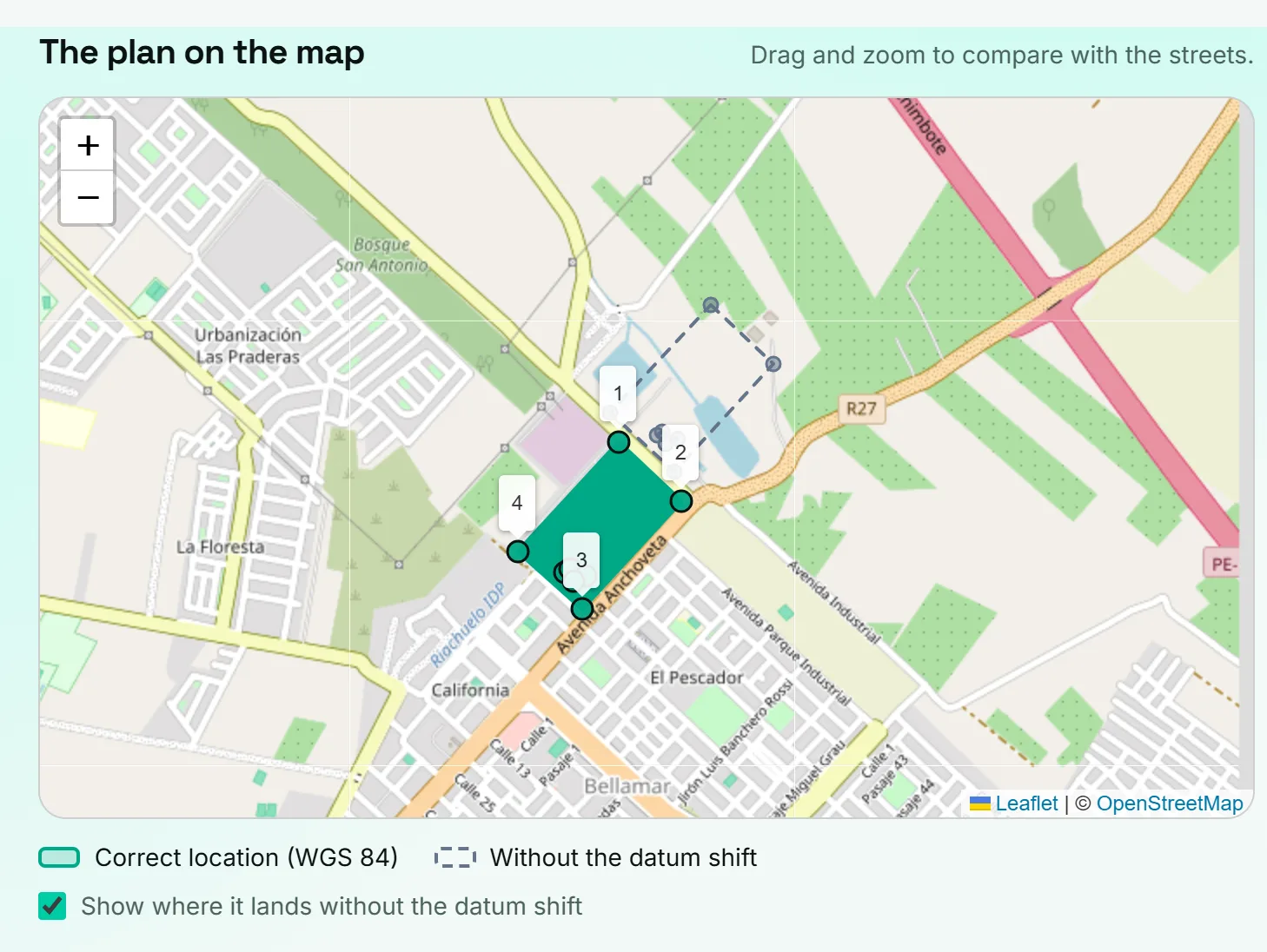Click the dashed 'Without the datum shift' legend swatch
1267x952 pixels.
[455, 857]
